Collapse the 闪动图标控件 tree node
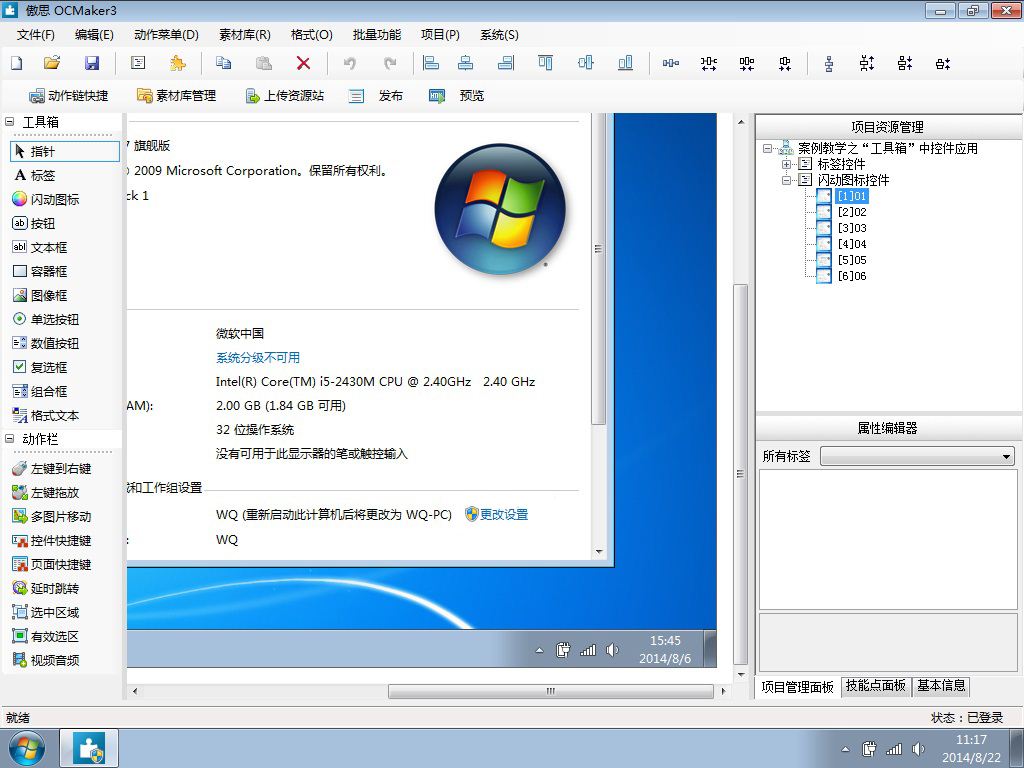The image size is (1024, 768). 787,180
